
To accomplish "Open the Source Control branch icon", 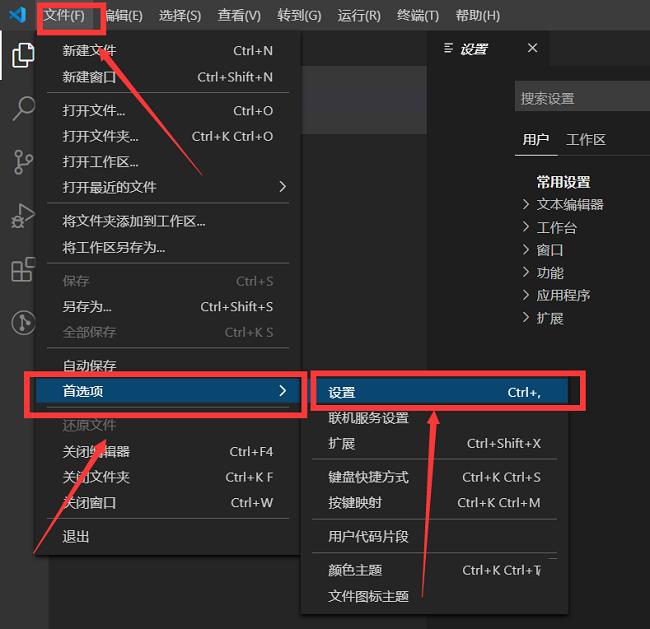I will click(x=22, y=162).
